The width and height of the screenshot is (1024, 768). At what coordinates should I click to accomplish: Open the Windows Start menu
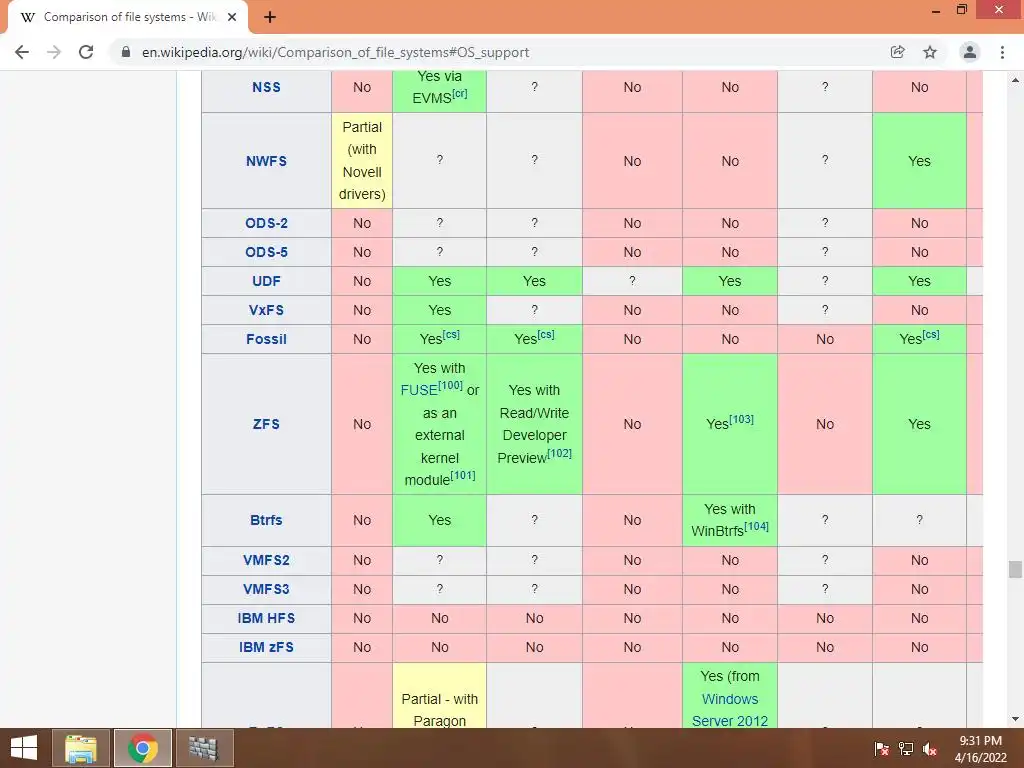pyautogui.click(x=24, y=748)
